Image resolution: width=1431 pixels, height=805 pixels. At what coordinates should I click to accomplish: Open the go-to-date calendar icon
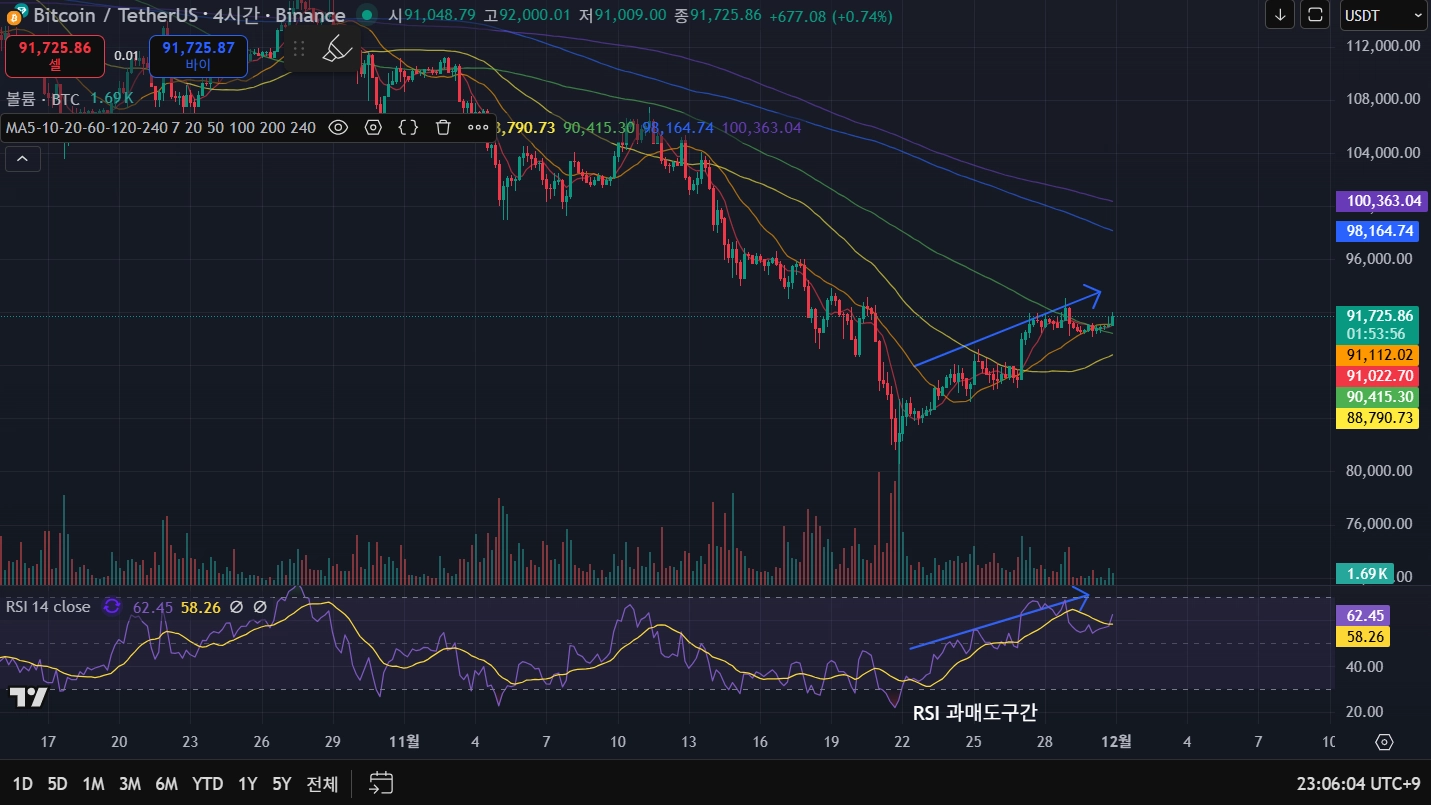(x=381, y=783)
